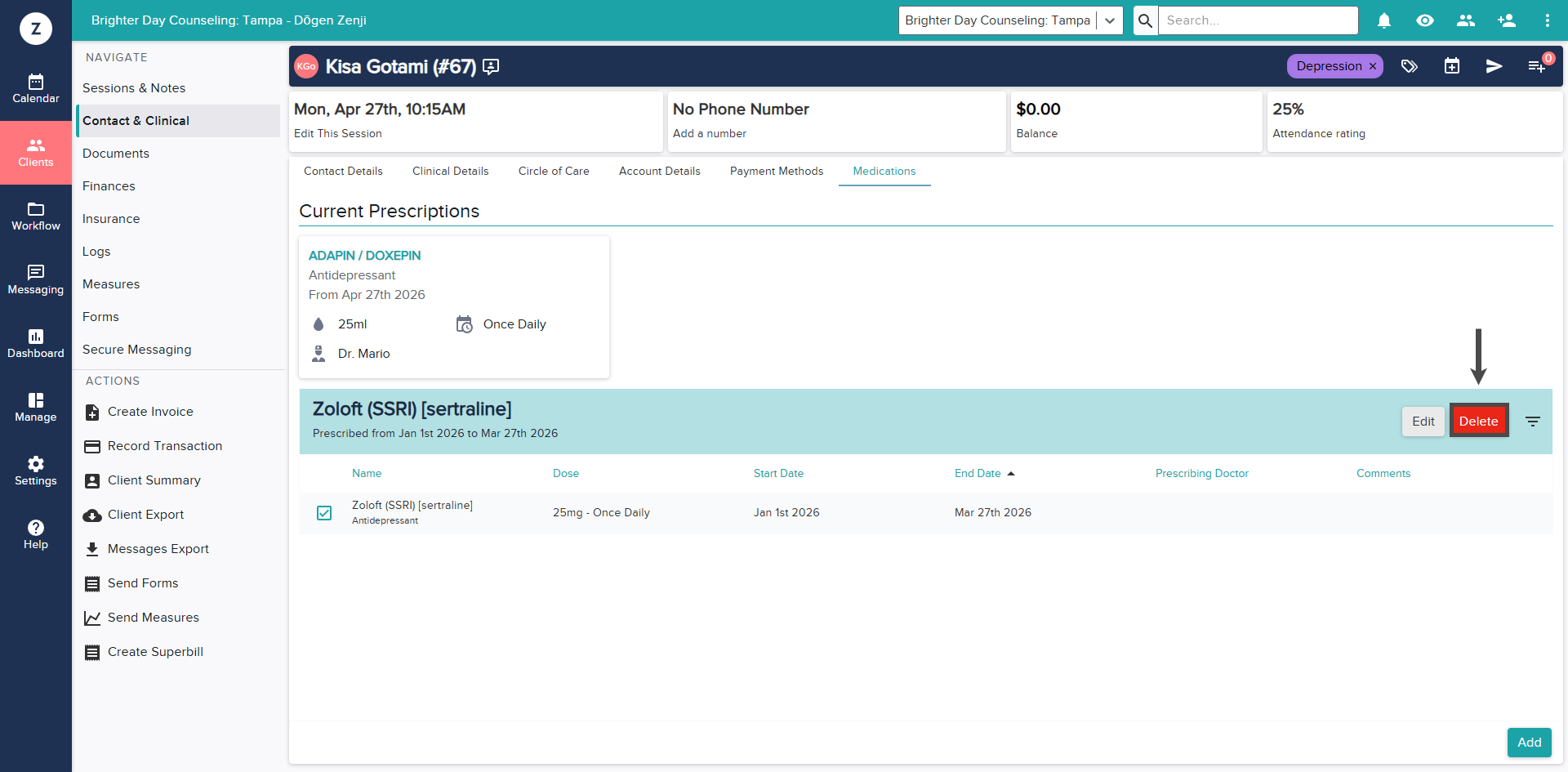1568x772 pixels.
Task: Click the eye icon in top bar
Action: coord(1425,20)
